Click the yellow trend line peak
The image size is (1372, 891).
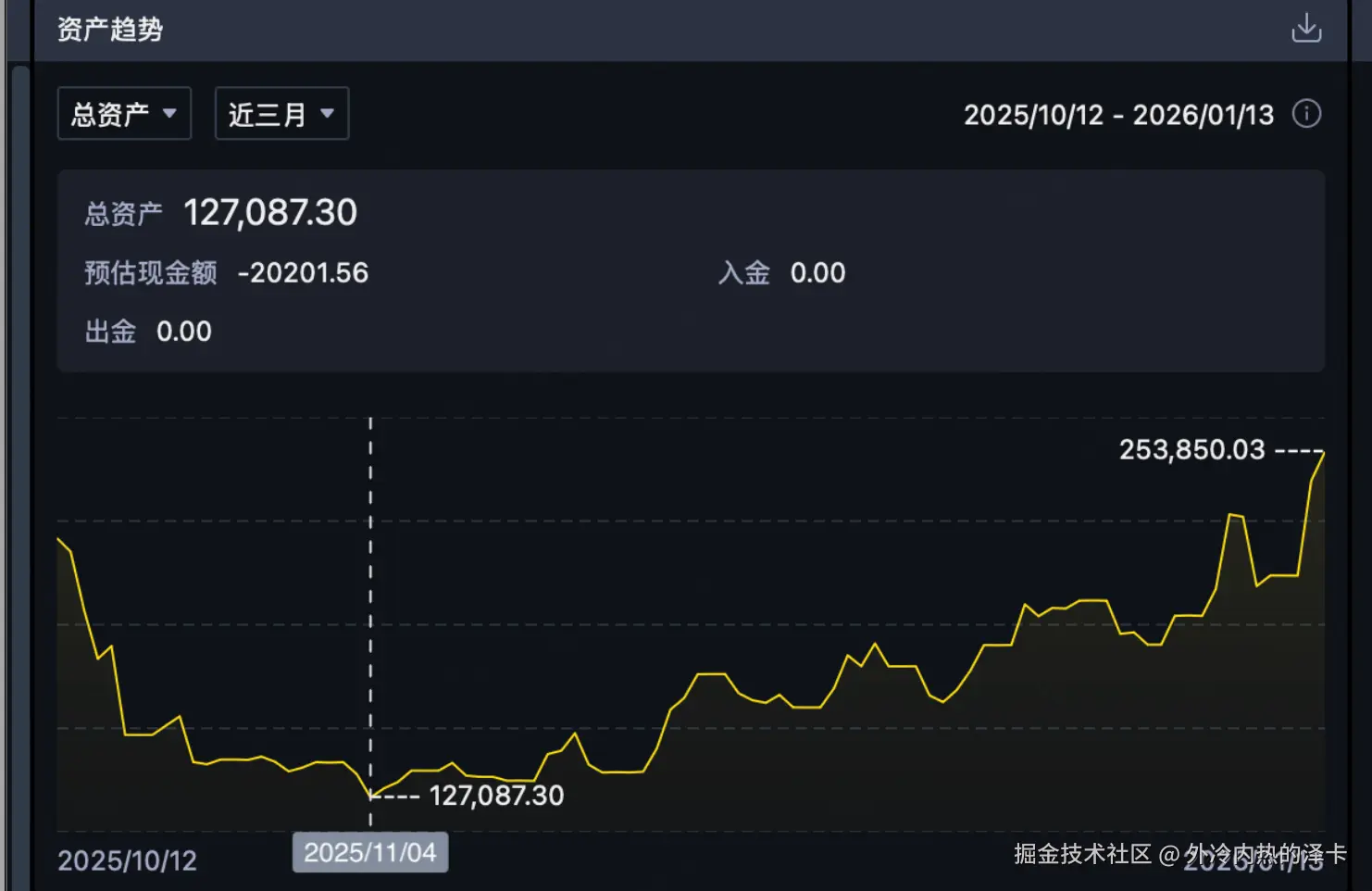pyautogui.click(x=1322, y=454)
